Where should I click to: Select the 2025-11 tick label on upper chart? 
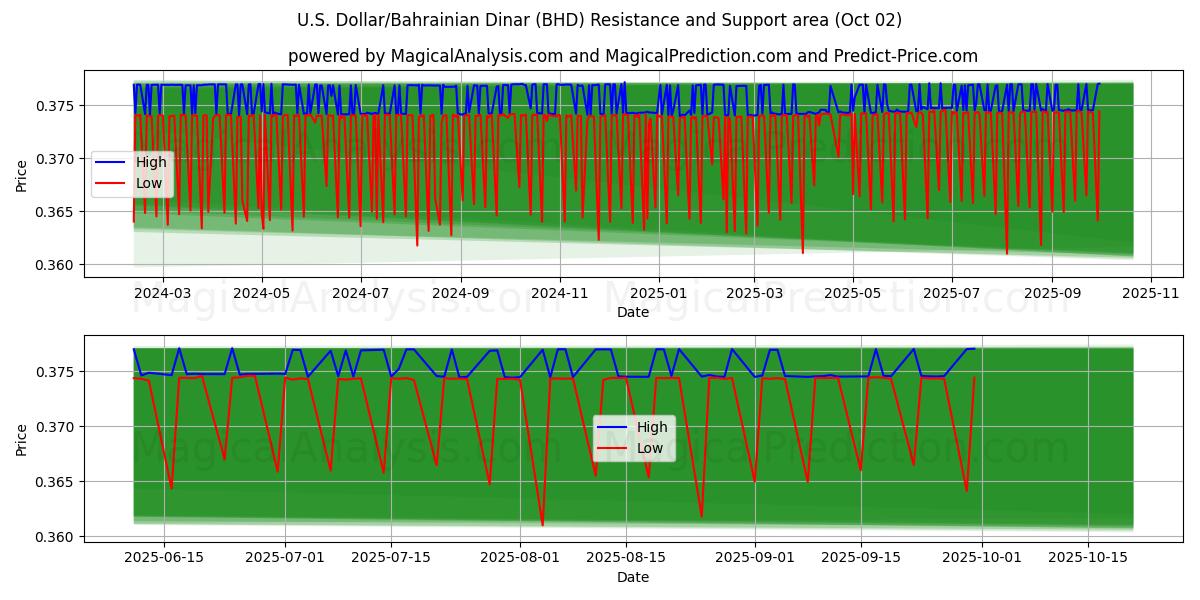point(1151,293)
